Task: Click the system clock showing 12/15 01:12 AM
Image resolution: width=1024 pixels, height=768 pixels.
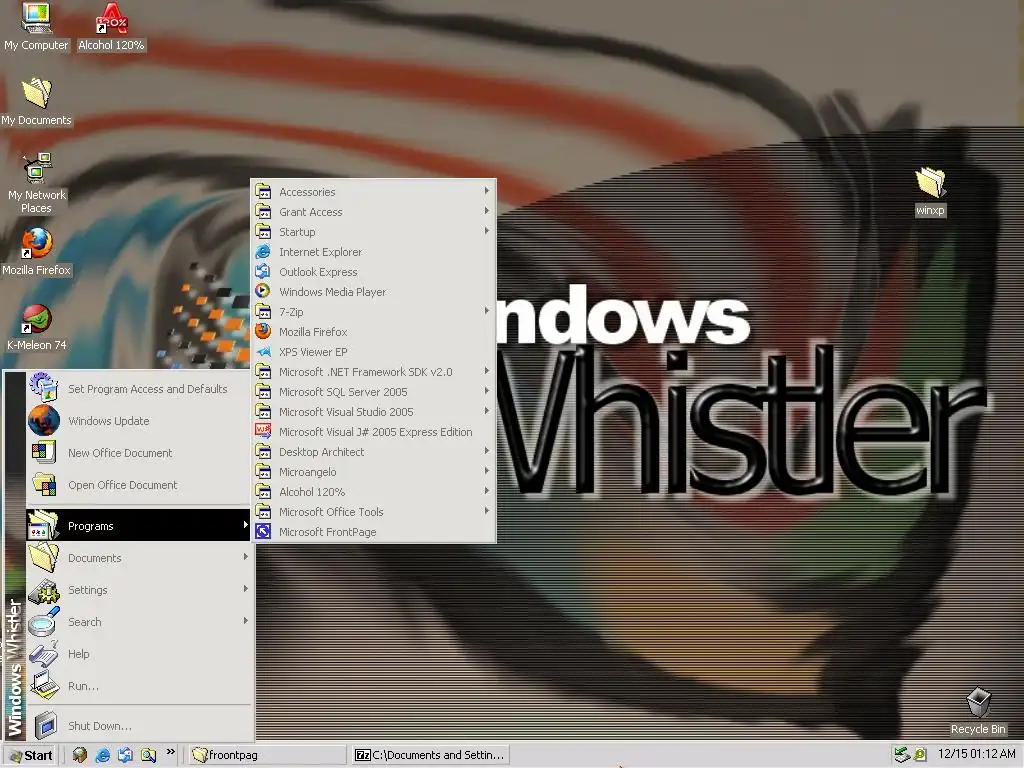Action: [x=976, y=754]
